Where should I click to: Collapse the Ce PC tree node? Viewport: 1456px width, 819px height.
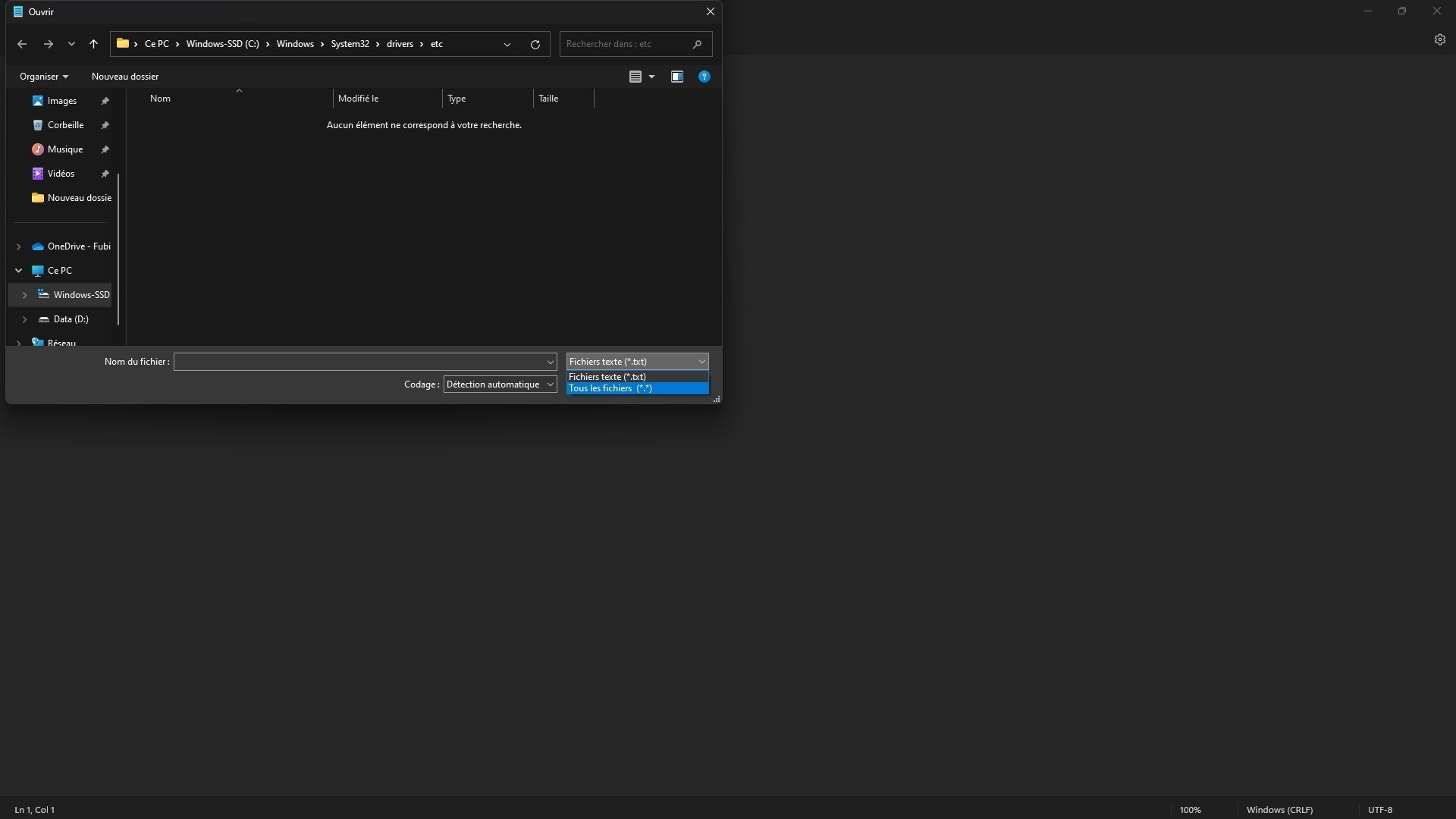[19, 271]
